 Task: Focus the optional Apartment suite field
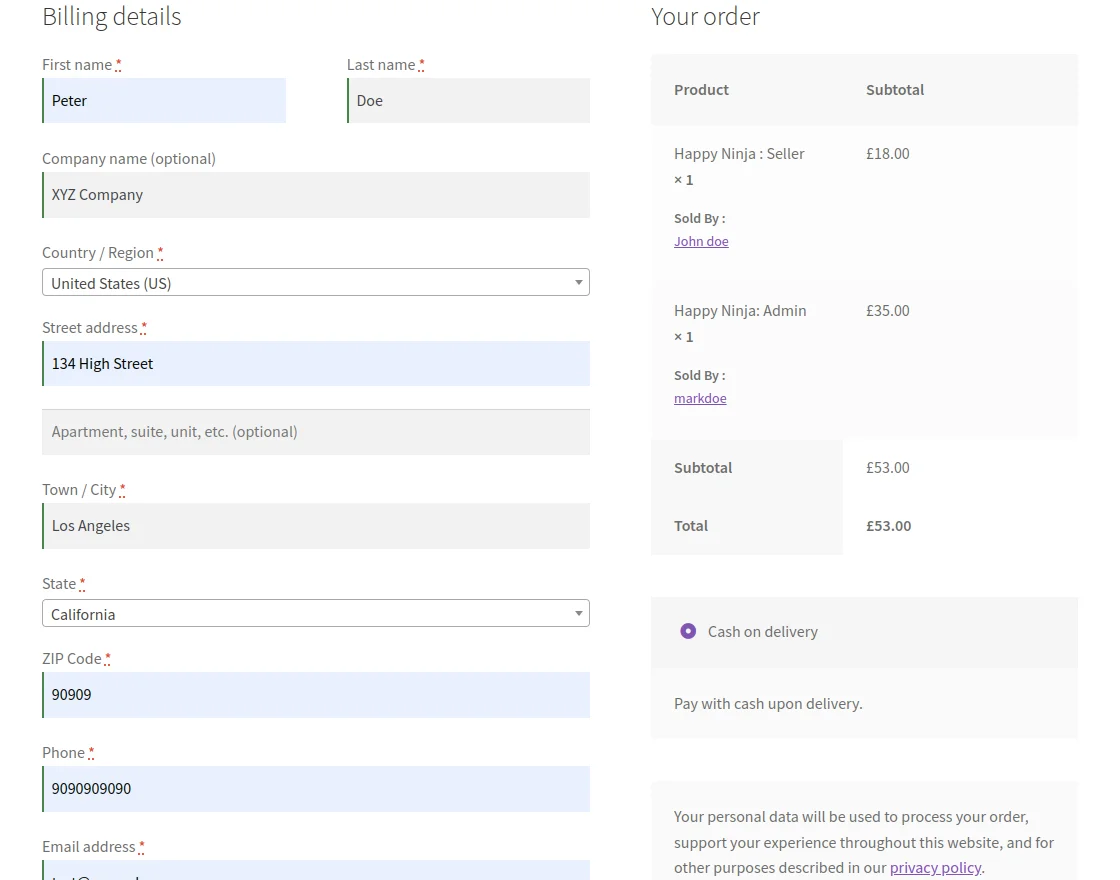tap(315, 431)
